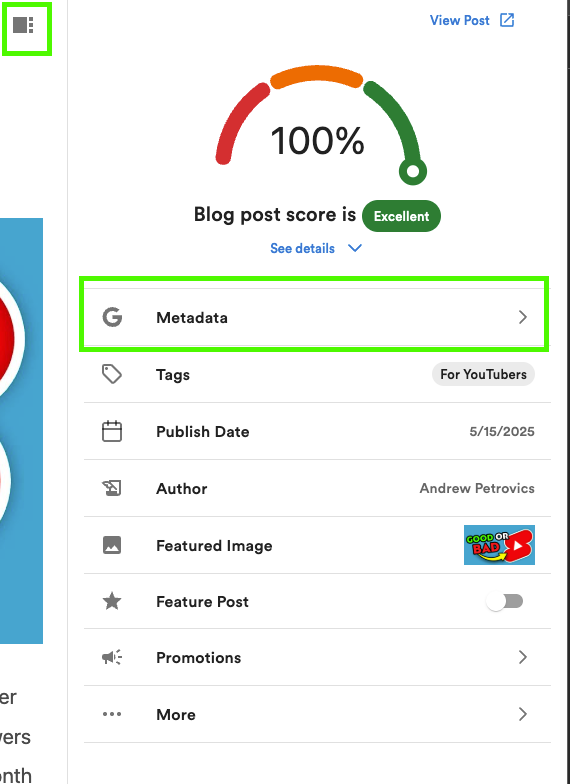570x784 pixels.
Task: Open the View Post link
Action: [x=460, y=20]
